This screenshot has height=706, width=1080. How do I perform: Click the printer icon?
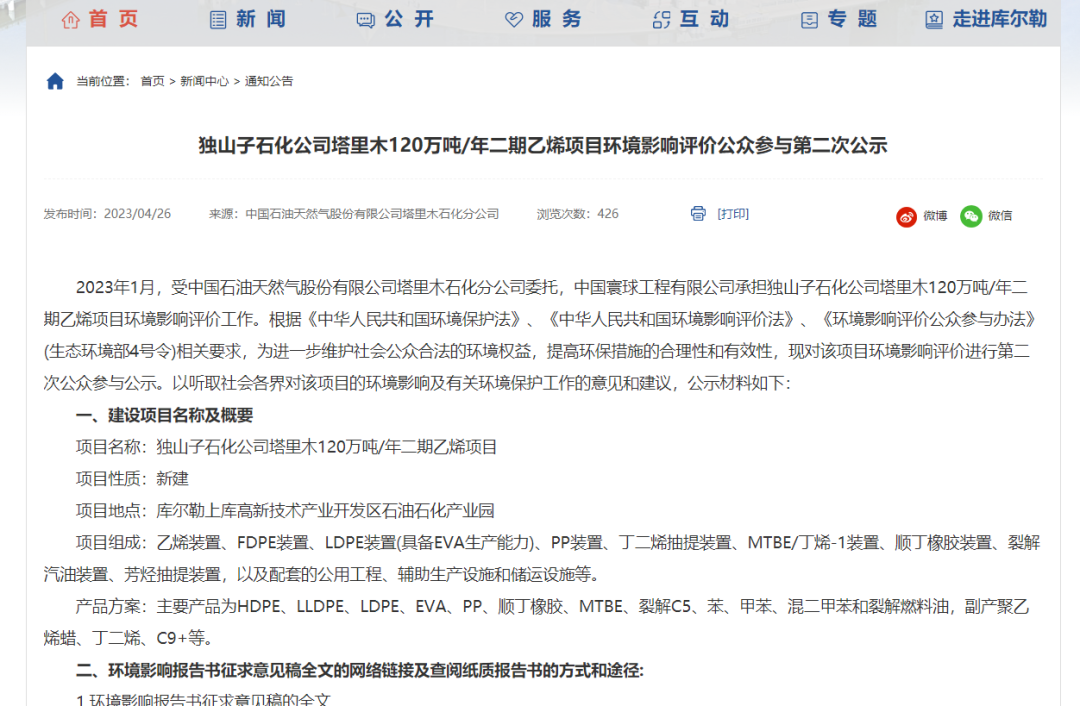click(x=698, y=214)
